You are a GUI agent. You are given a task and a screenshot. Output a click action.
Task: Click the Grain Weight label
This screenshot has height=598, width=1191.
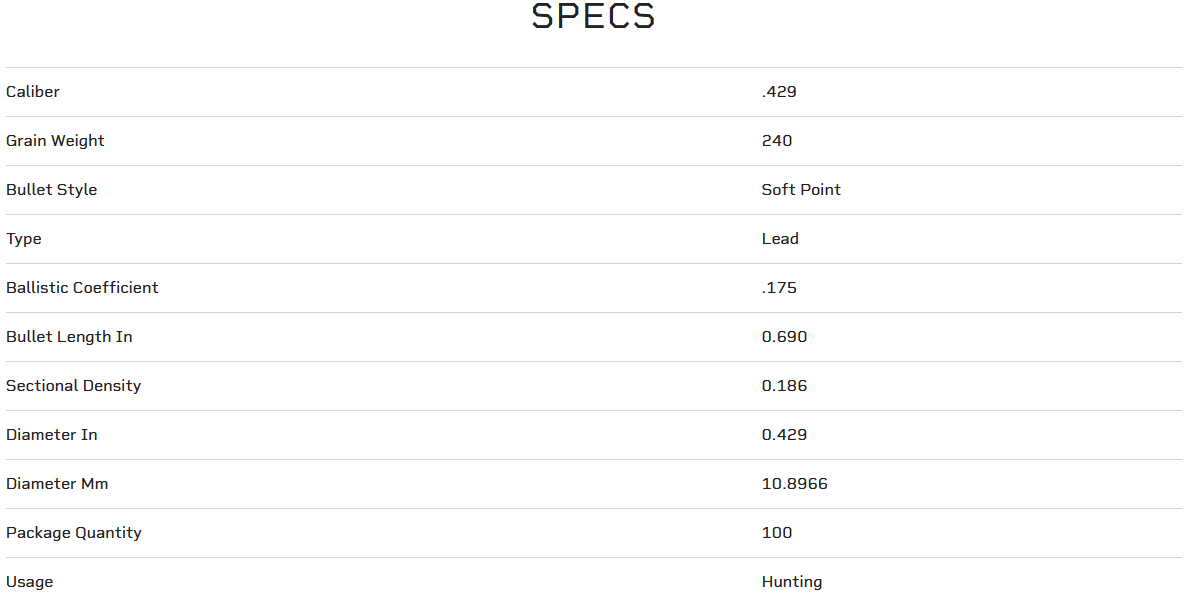(x=55, y=141)
